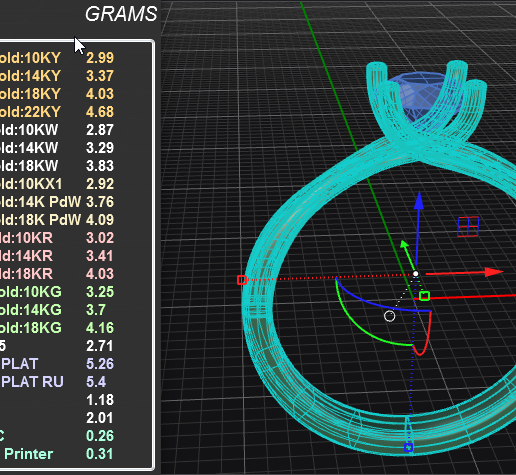Click the 18KR material label
516x475 pixels.
(26, 274)
